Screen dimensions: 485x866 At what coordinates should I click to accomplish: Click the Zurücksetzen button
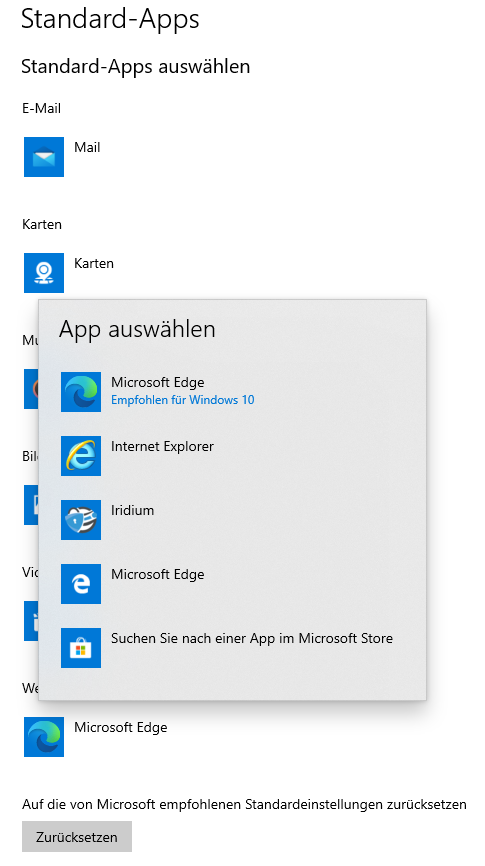[77, 837]
